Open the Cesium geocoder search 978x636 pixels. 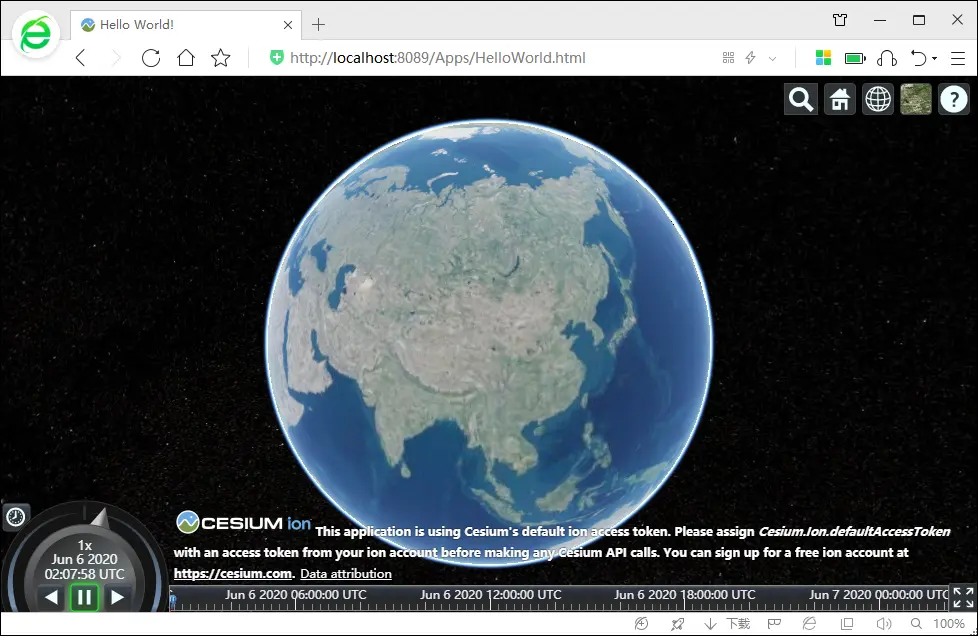coord(801,99)
